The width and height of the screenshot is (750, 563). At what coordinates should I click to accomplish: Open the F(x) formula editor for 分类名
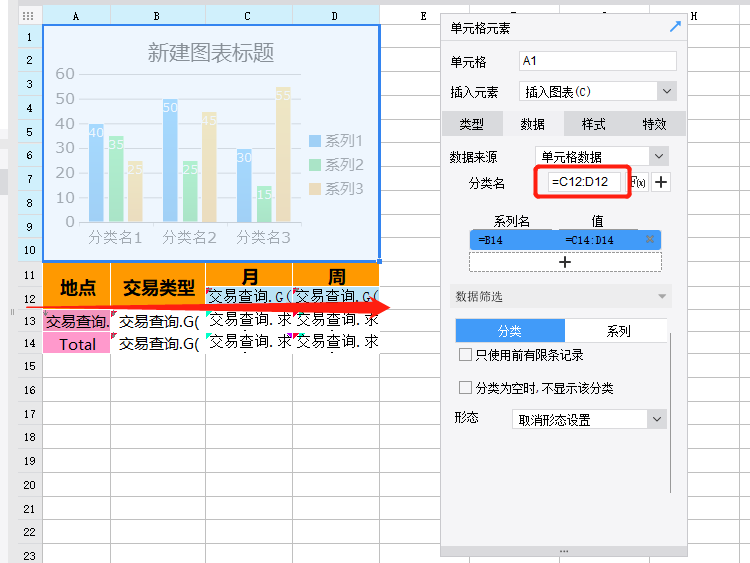coord(638,182)
